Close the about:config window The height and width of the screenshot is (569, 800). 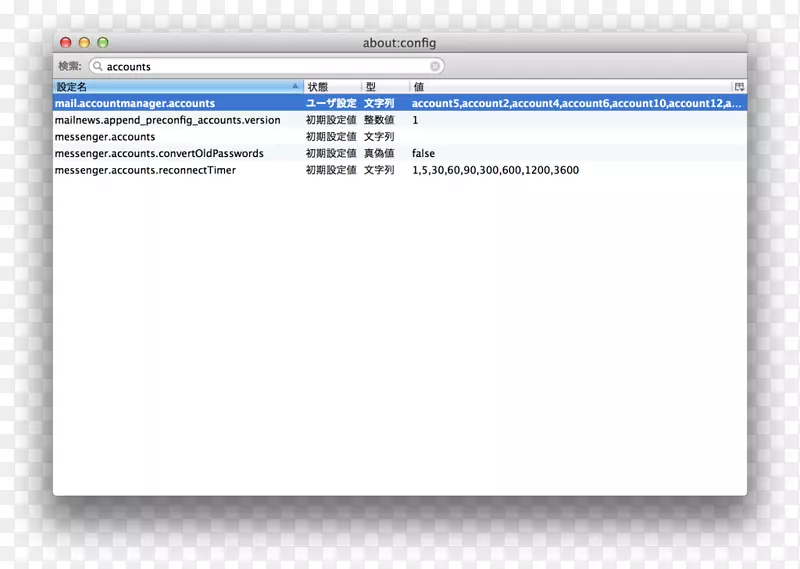coord(66,43)
